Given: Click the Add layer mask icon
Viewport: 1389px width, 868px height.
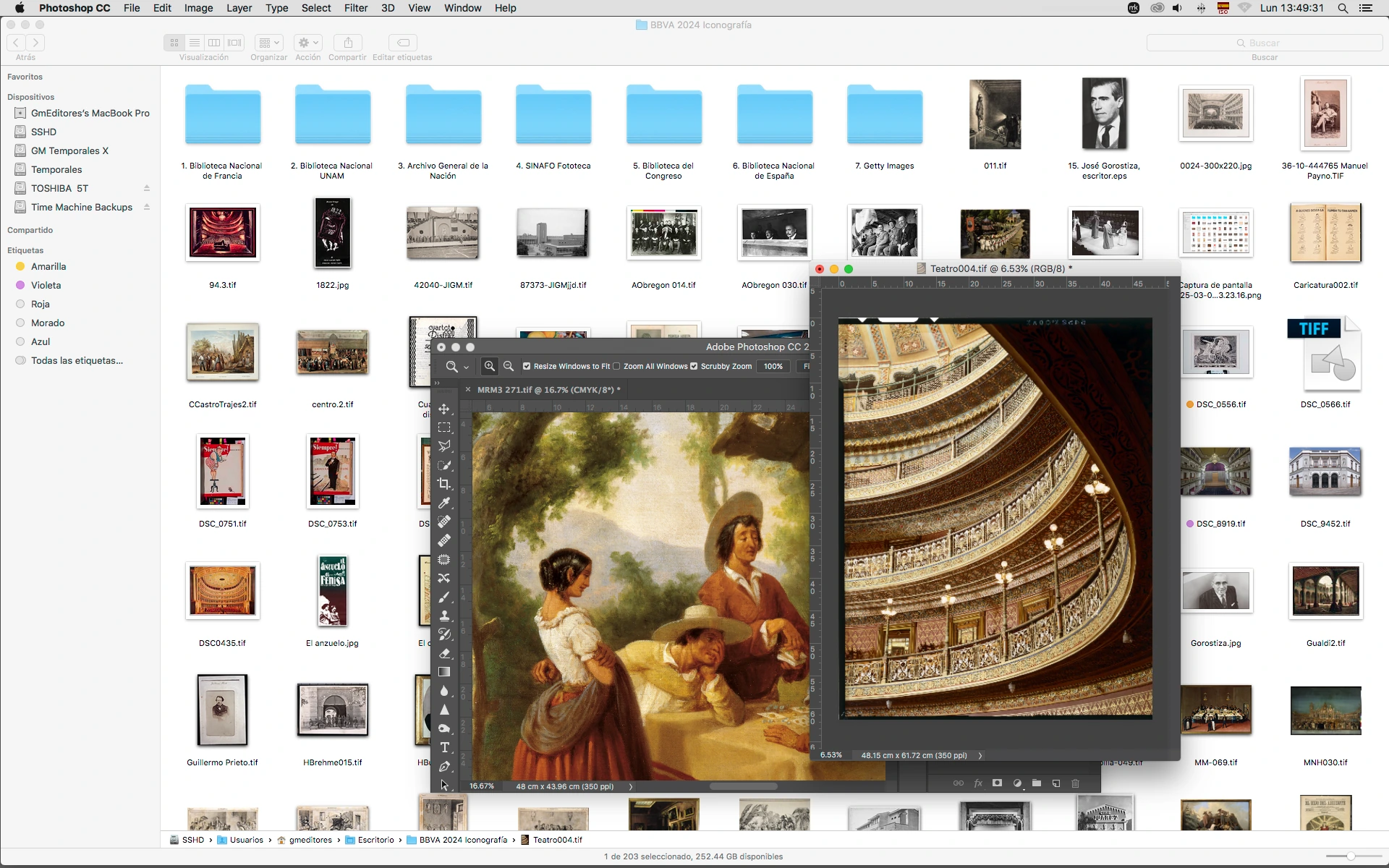Looking at the screenshot, I should (x=998, y=783).
